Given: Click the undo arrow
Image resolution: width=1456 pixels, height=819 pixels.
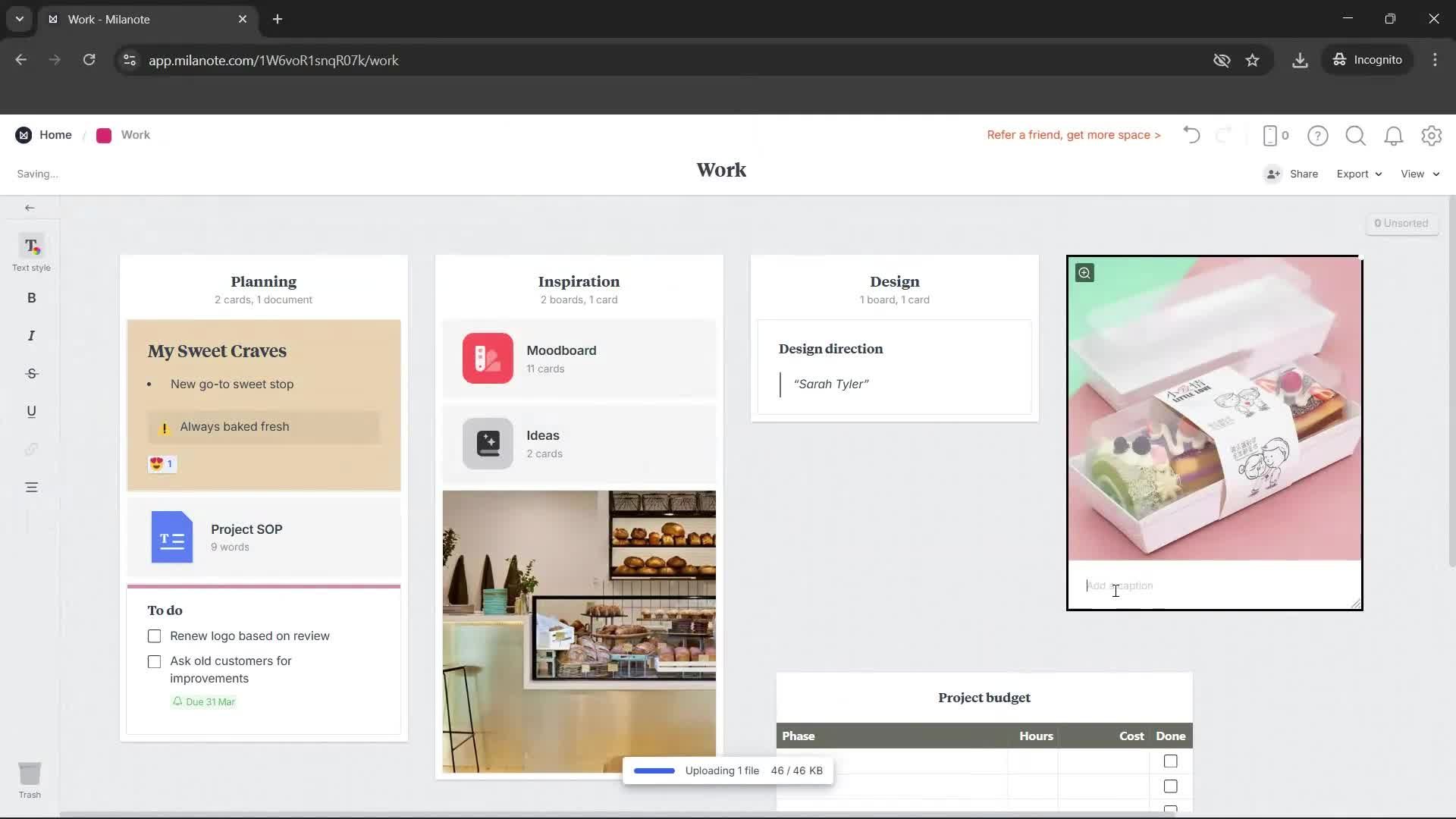Looking at the screenshot, I should tap(1191, 135).
